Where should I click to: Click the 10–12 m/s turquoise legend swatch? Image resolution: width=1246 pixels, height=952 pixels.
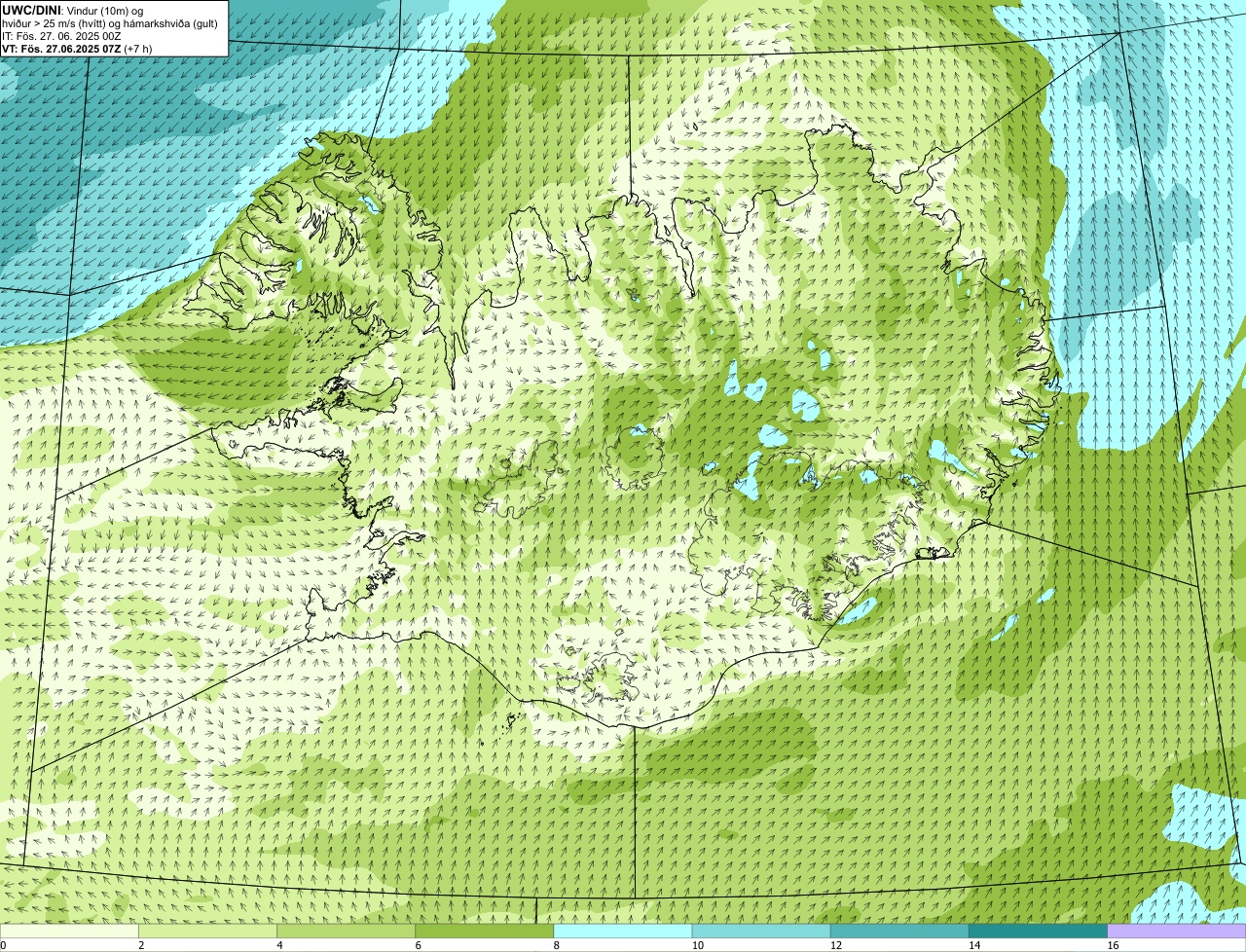pyautogui.click(x=761, y=931)
